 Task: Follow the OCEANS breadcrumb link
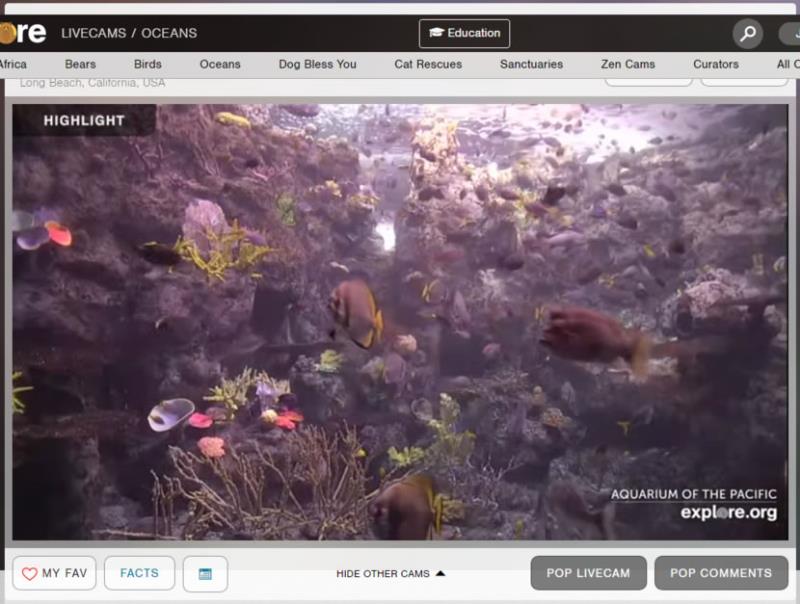pyautogui.click(x=169, y=33)
